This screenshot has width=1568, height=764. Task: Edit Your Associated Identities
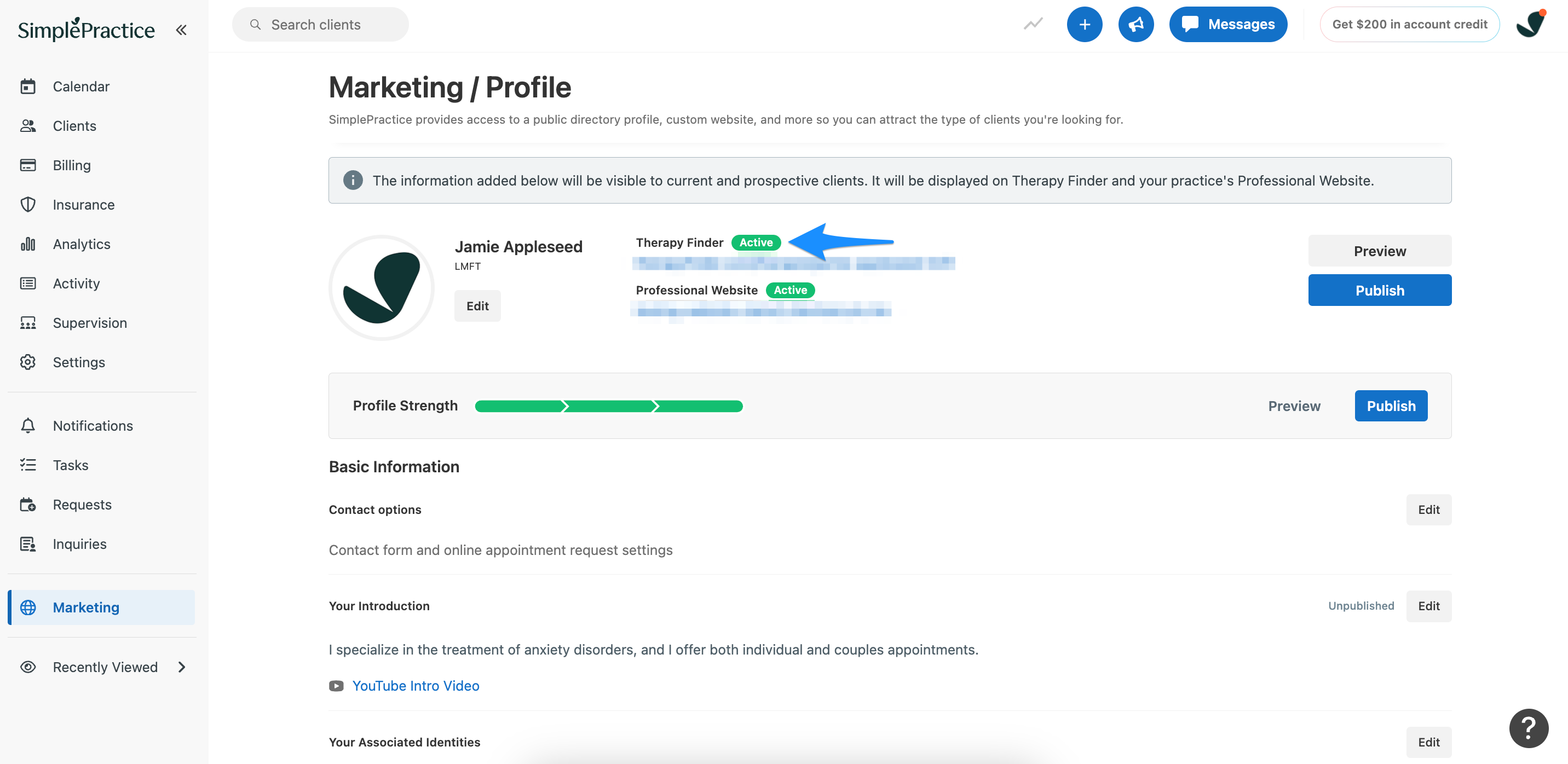click(x=1428, y=742)
